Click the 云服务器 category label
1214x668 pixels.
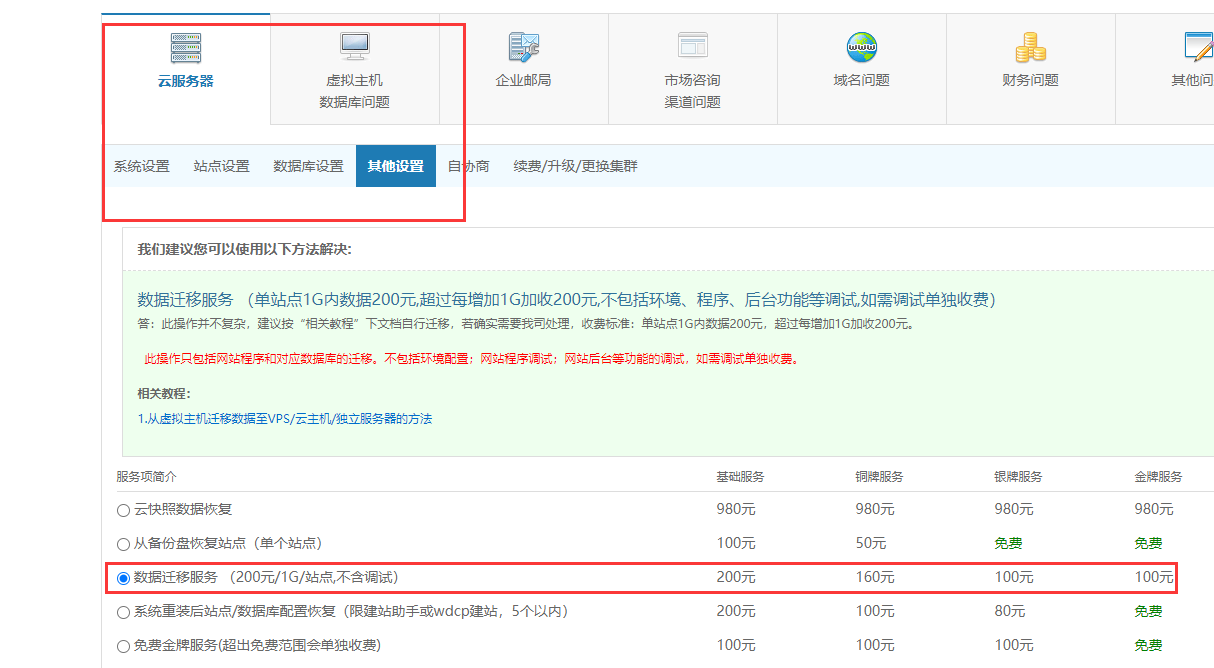coord(185,81)
